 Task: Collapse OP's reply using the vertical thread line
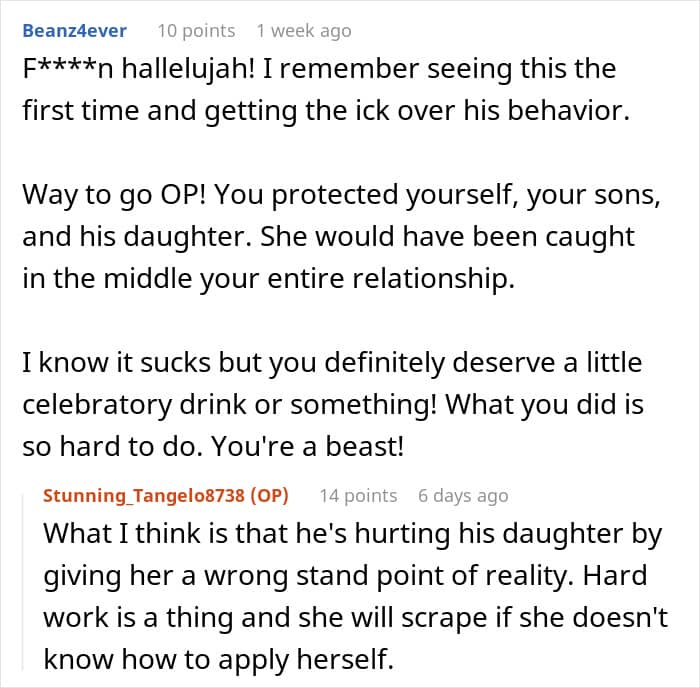tap(24, 580)
